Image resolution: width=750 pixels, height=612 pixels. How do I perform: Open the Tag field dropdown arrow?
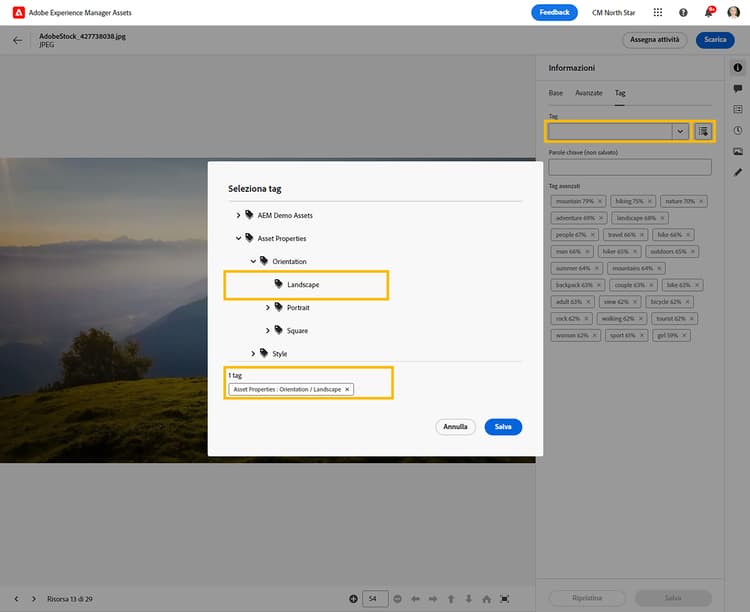tap(680, 131)
